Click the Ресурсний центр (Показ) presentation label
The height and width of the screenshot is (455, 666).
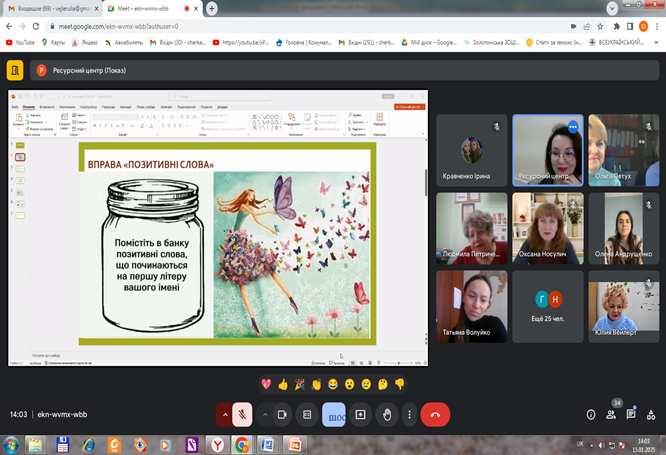pyautogui.click(x=89, y=71)
